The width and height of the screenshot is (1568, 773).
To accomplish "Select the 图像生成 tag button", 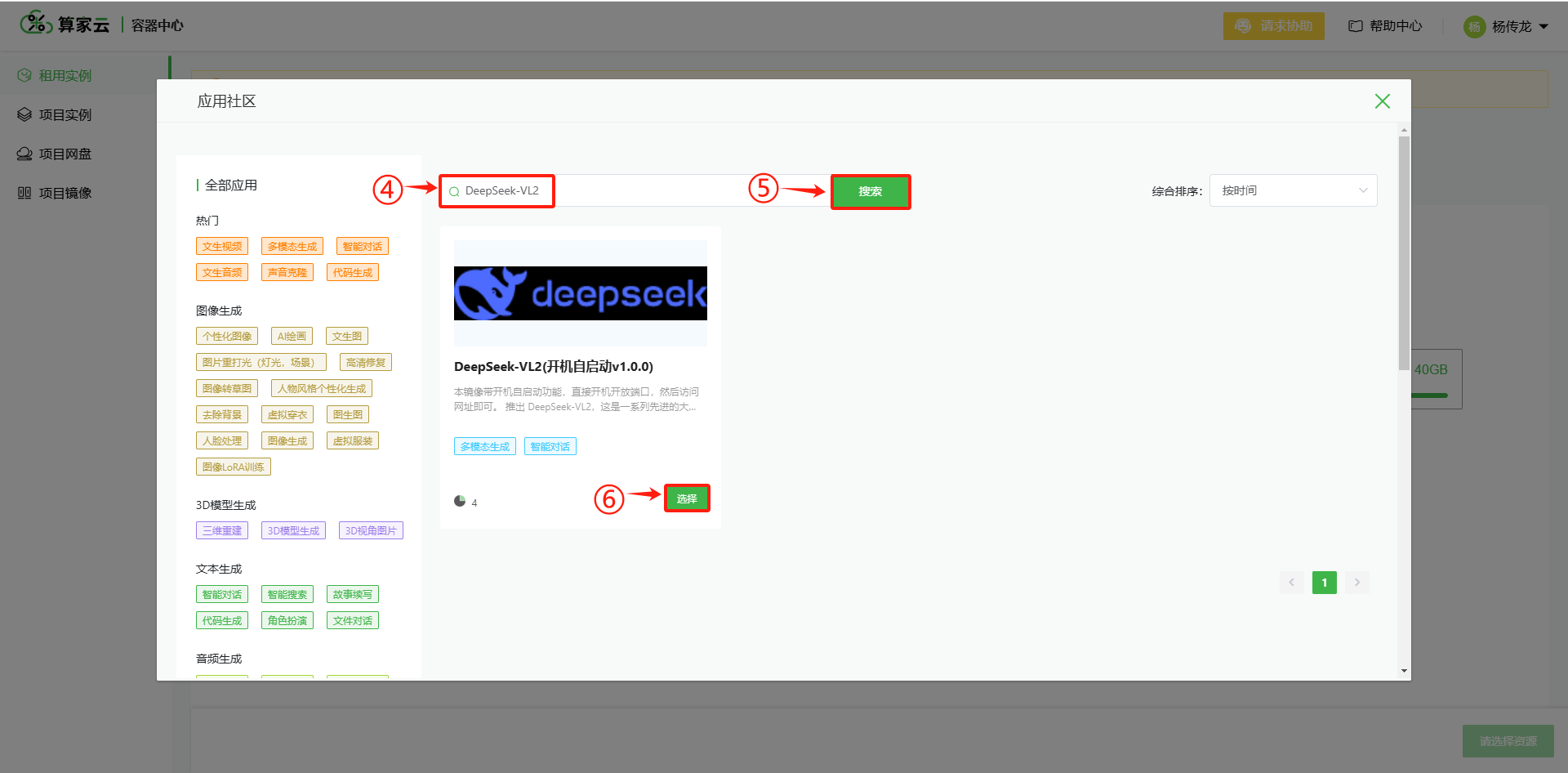I will click(x=287, y=441).
